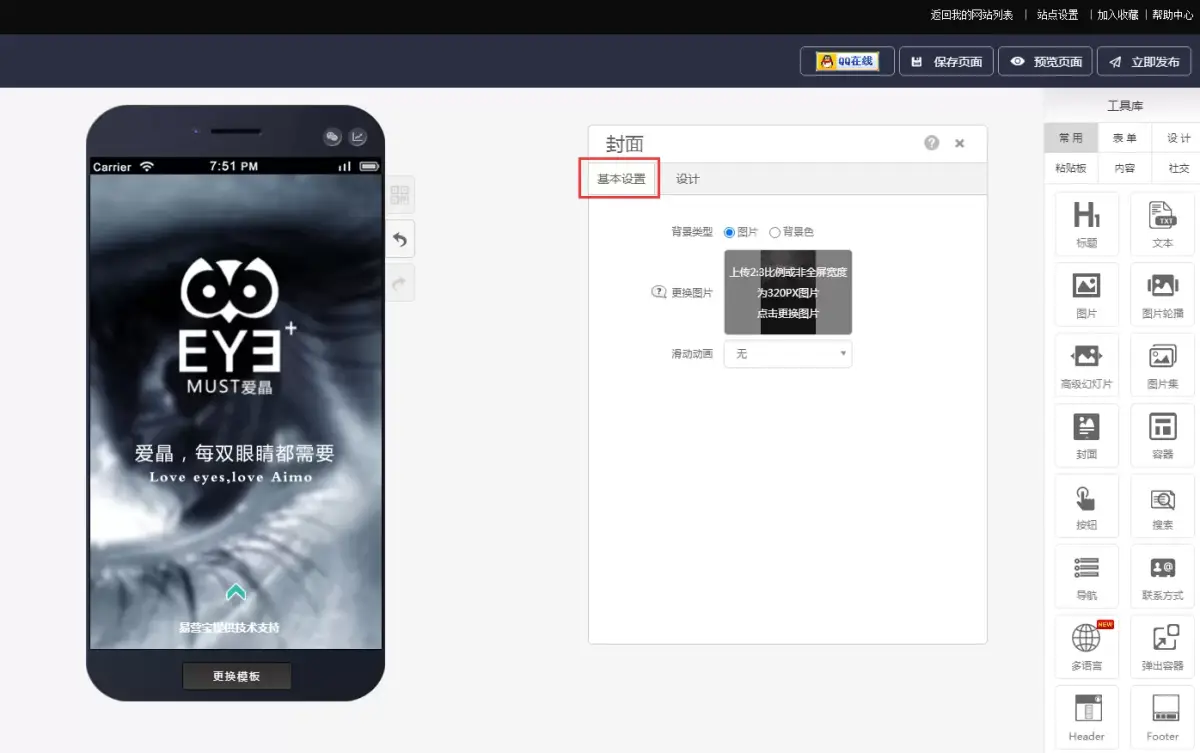Click the 易营宝提供技术支持 footer text
1200x753 pixels.
pyautogui.click(x=229, y=627)
